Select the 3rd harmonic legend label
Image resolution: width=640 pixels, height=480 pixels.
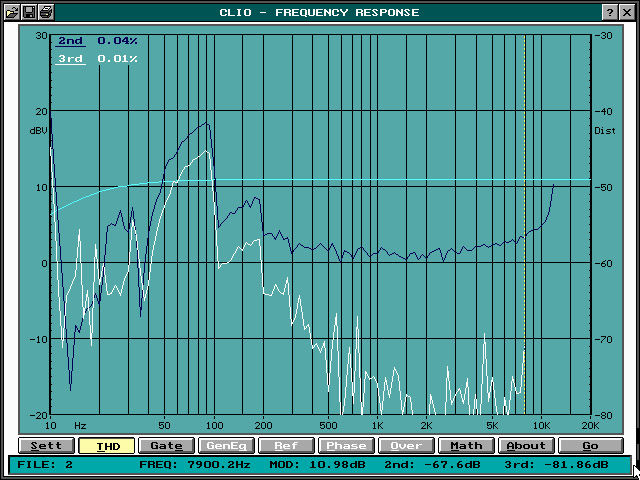click(x=71, y=59)
